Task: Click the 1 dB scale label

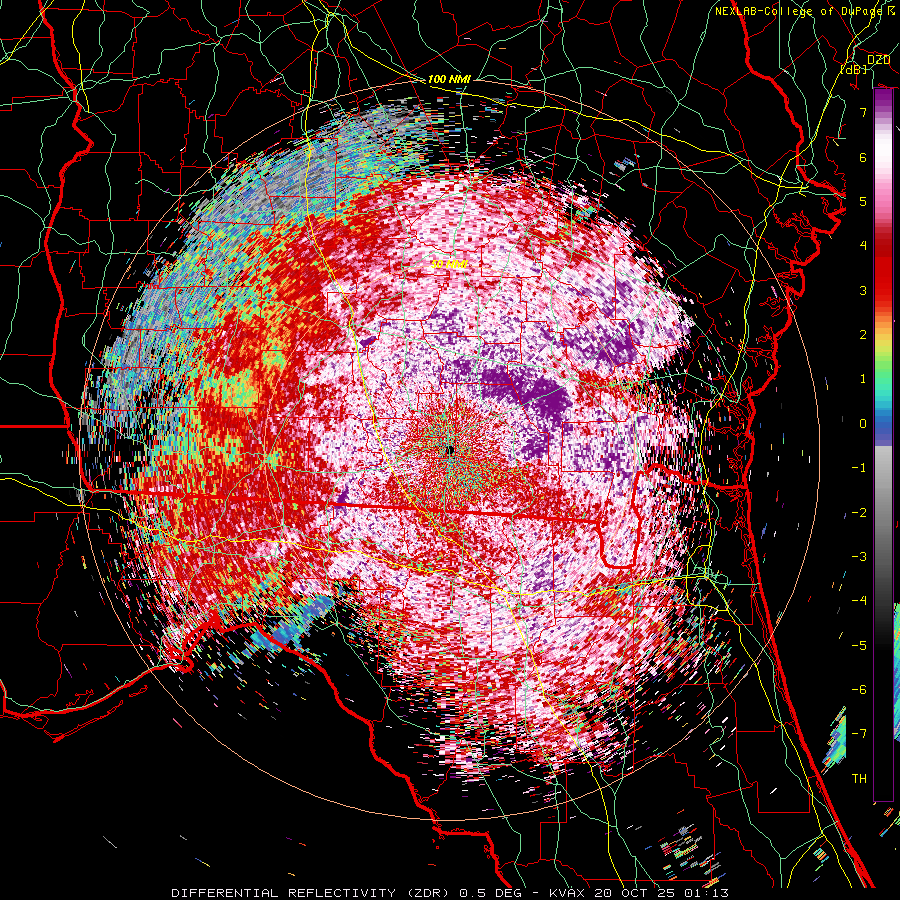Action: [x=863, y=379]
